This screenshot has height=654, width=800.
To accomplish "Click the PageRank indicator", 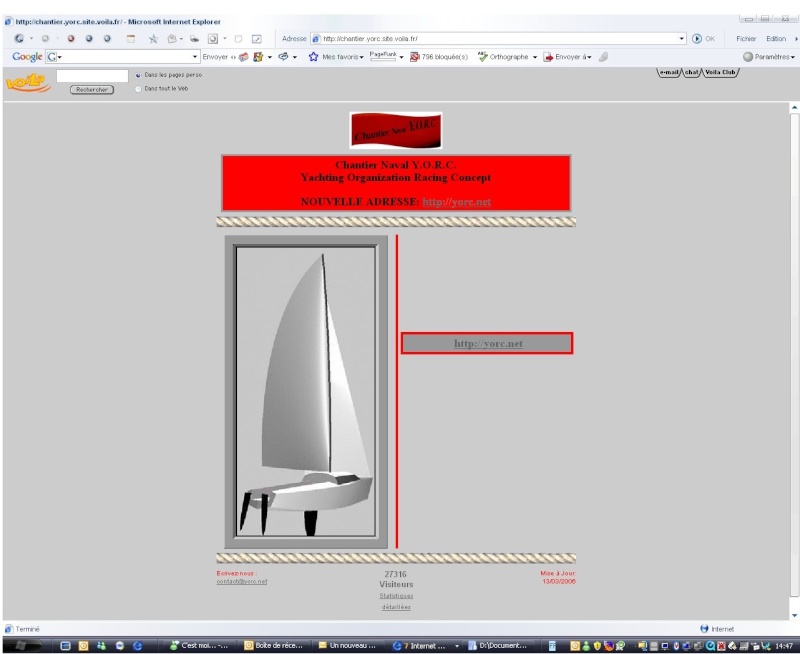I will click(x=383, y=56).
